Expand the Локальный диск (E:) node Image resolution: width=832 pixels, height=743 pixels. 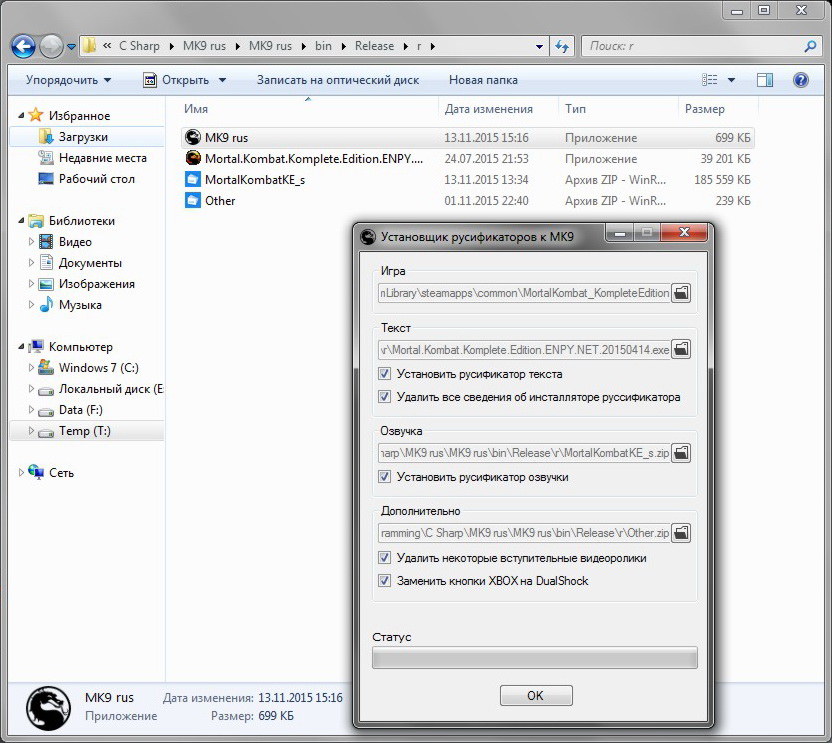(x=31, y=388)
